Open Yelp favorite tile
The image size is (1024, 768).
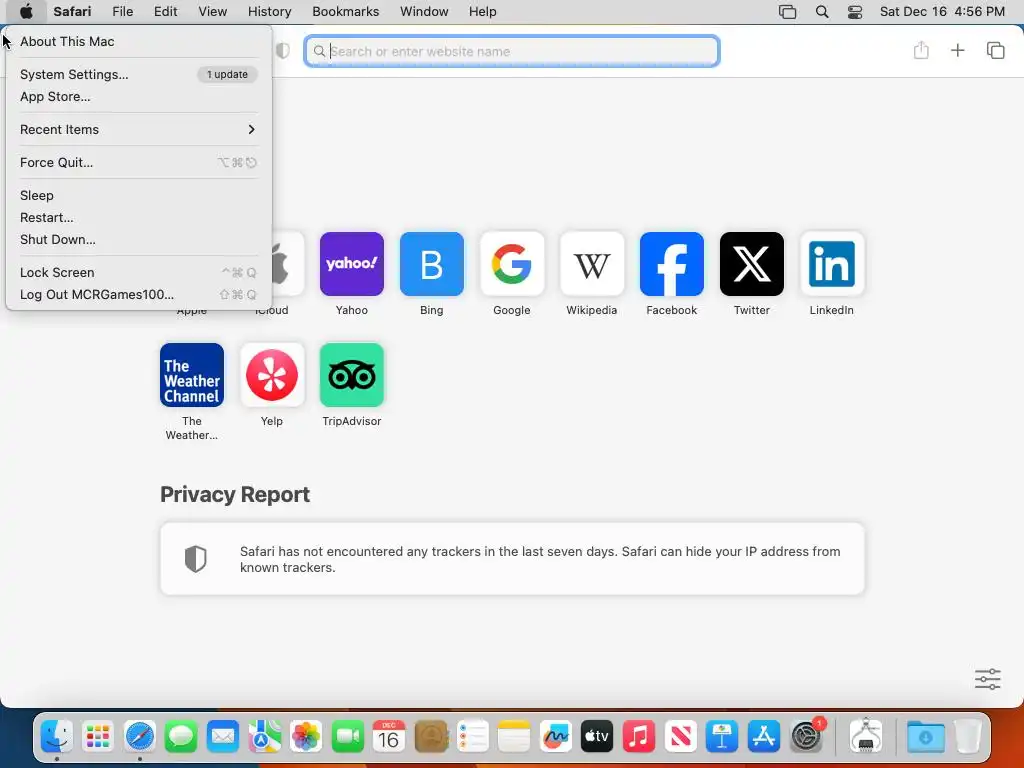pyautogui.click(x=272, y=375)
